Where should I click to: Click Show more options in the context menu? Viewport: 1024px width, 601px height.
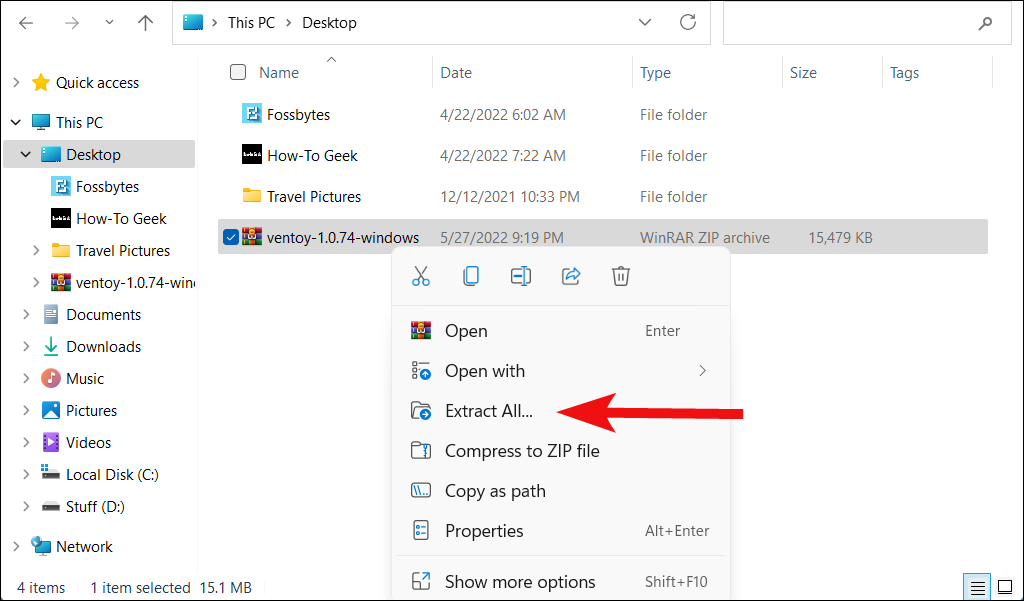[519, 580]
